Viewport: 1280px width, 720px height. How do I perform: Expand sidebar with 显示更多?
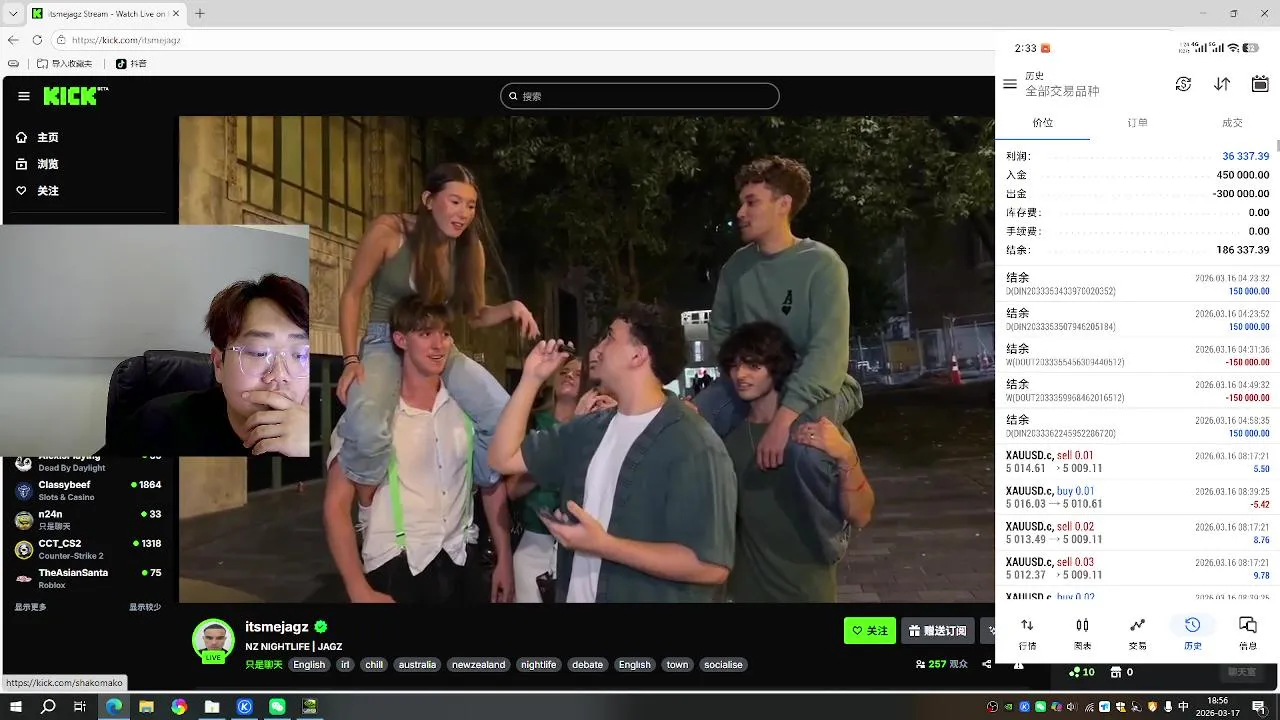30,607
